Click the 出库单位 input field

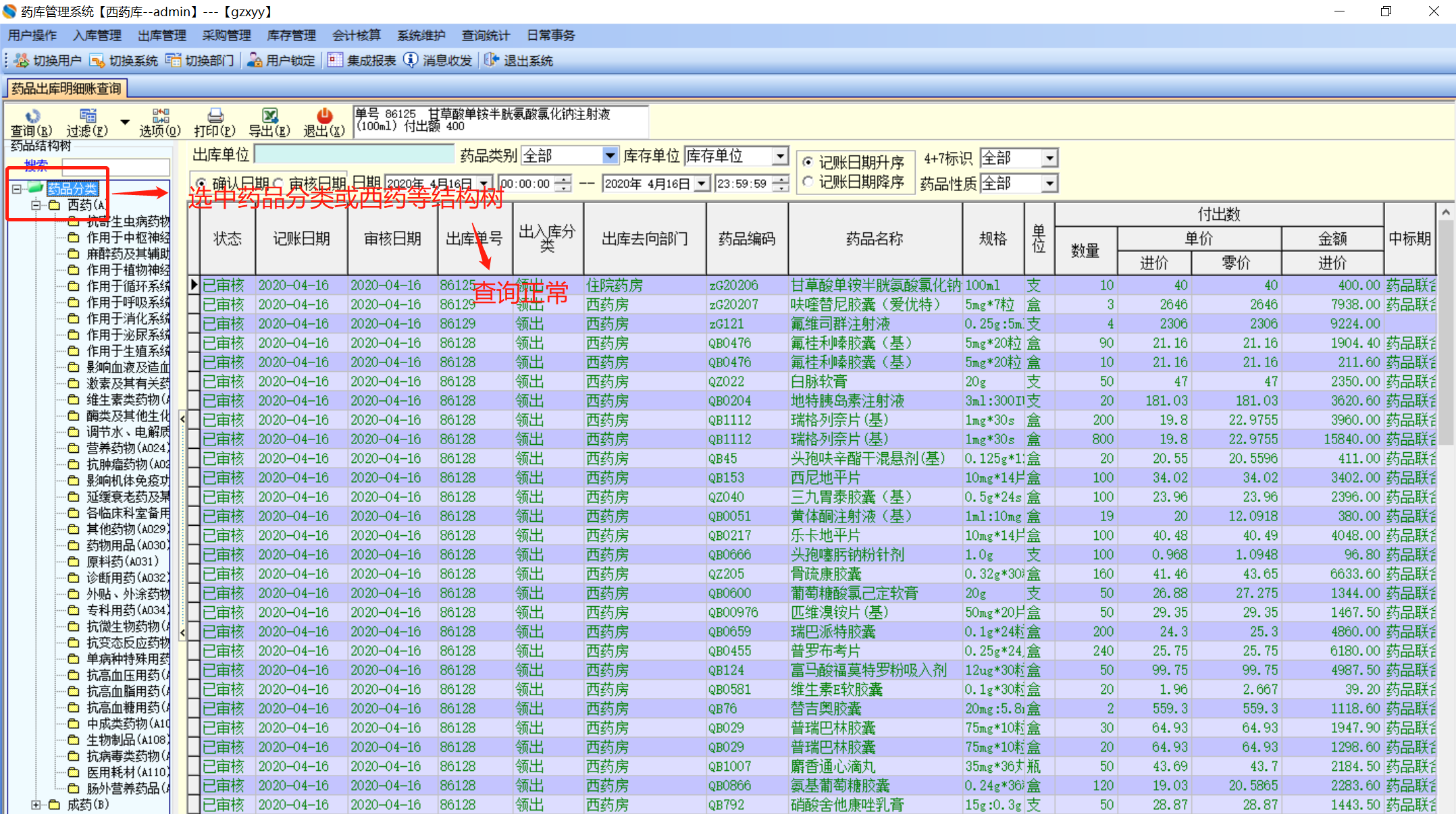[x=355, y=155]
